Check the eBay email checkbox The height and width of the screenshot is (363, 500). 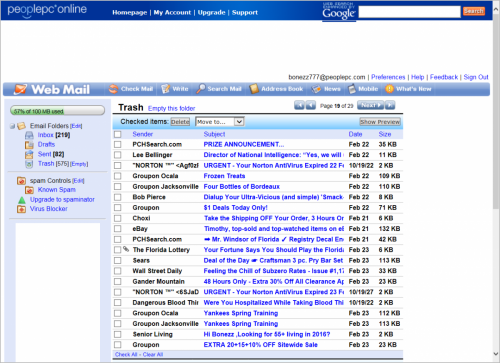118,229
